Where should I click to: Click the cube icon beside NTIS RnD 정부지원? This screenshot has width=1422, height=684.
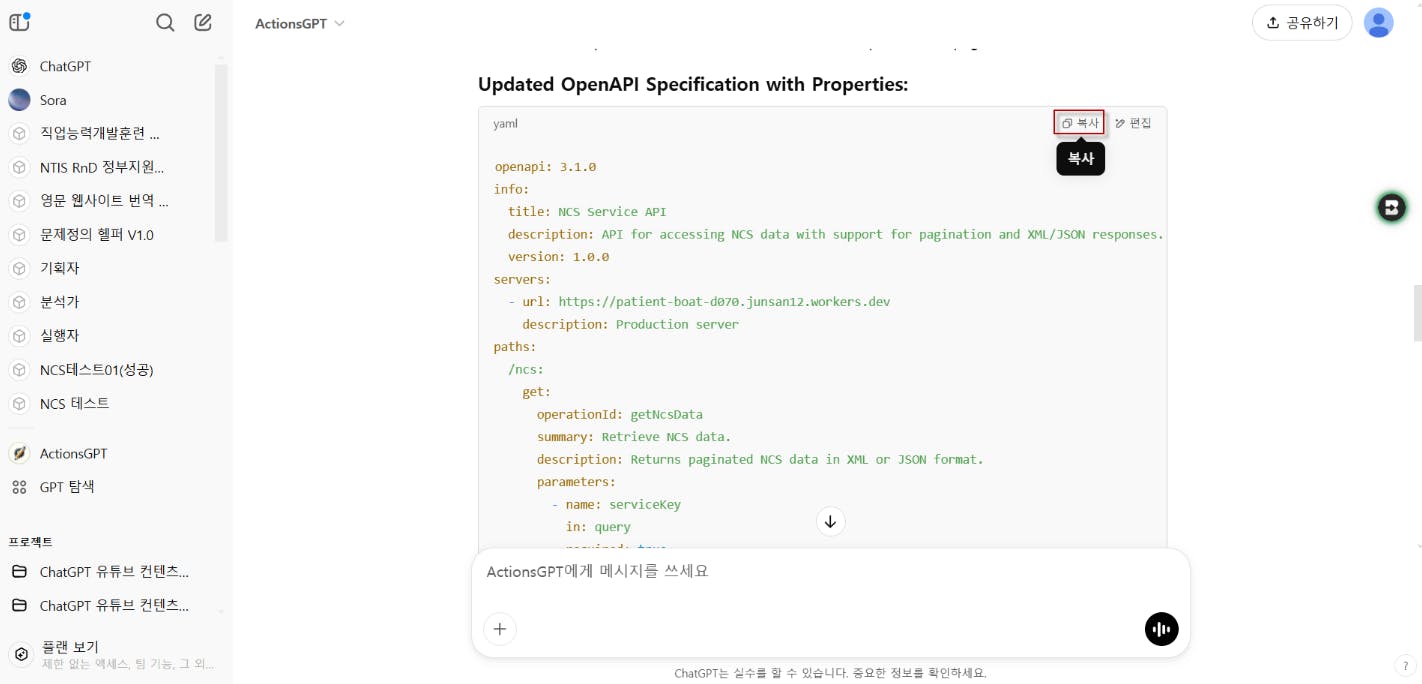(19, 167)
